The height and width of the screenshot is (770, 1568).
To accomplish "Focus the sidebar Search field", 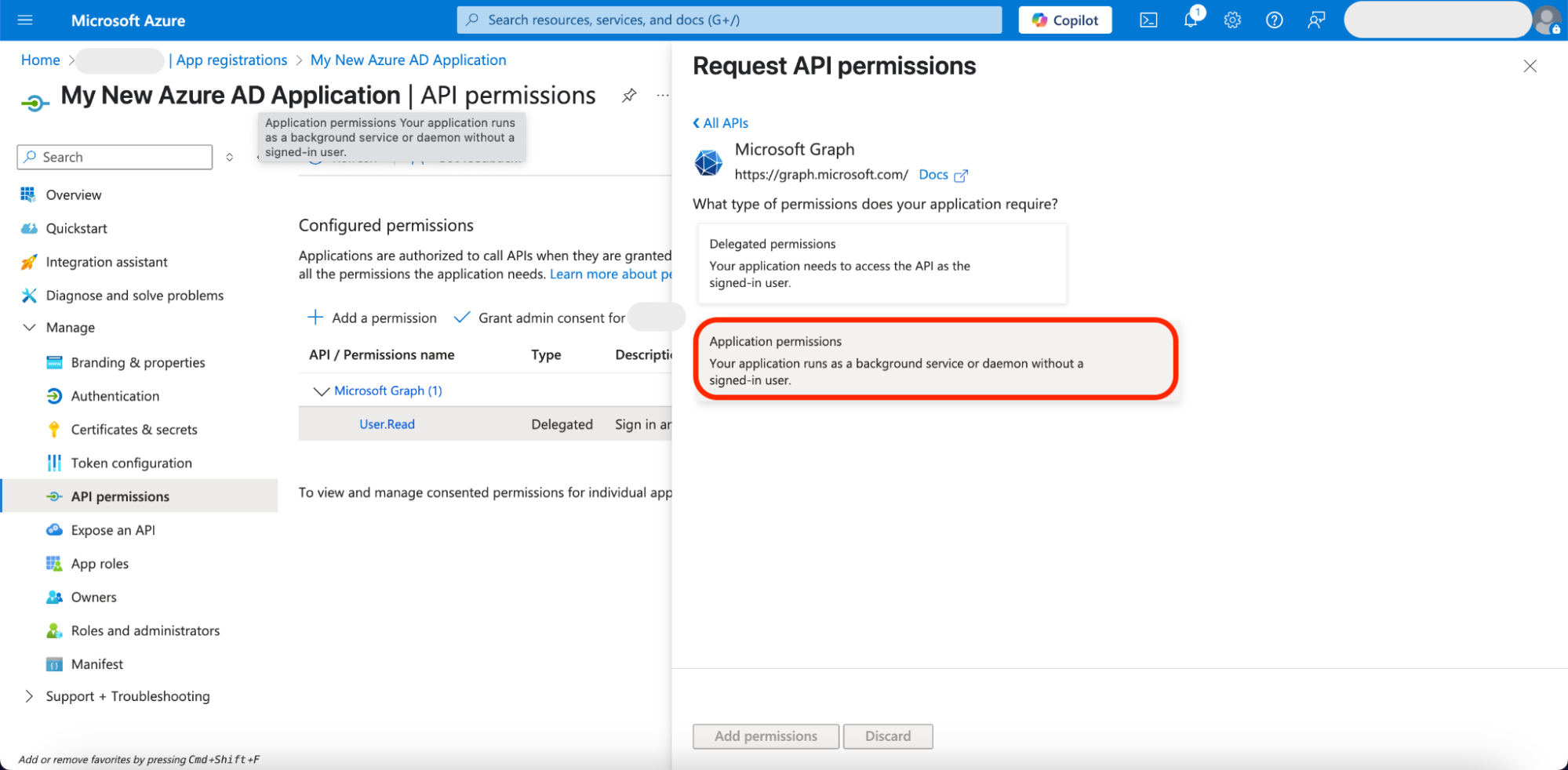I will 115,157.
